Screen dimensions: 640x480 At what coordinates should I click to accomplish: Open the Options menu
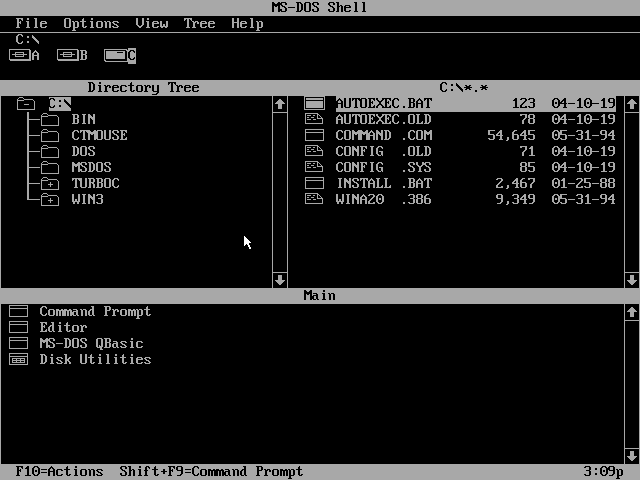click(x=91, y=23)
